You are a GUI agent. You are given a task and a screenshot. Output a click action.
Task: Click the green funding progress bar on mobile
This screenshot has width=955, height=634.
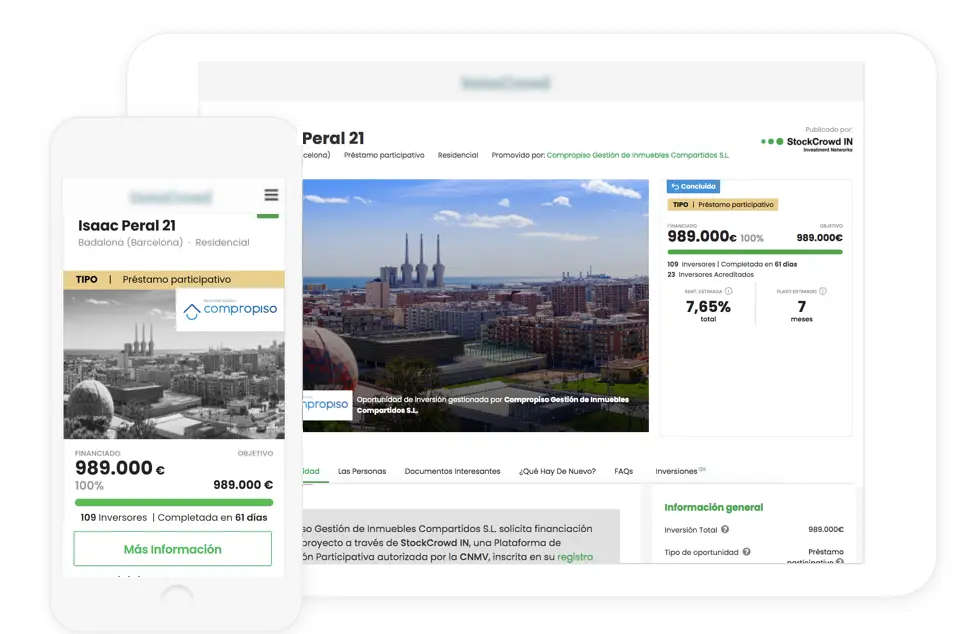[174, 502]
